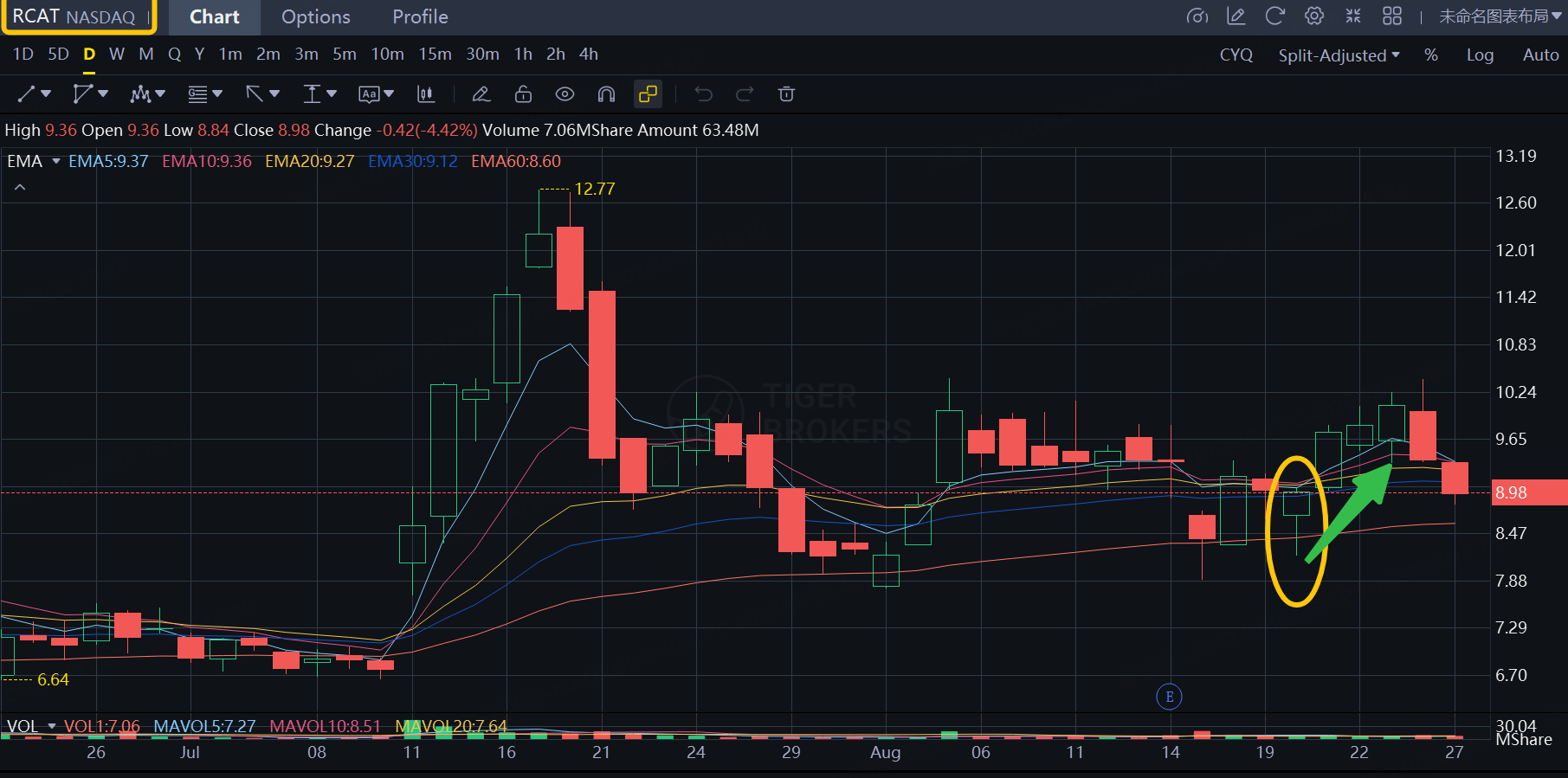
Task: Select the 15m timeframe
Action: click(435, 55)
